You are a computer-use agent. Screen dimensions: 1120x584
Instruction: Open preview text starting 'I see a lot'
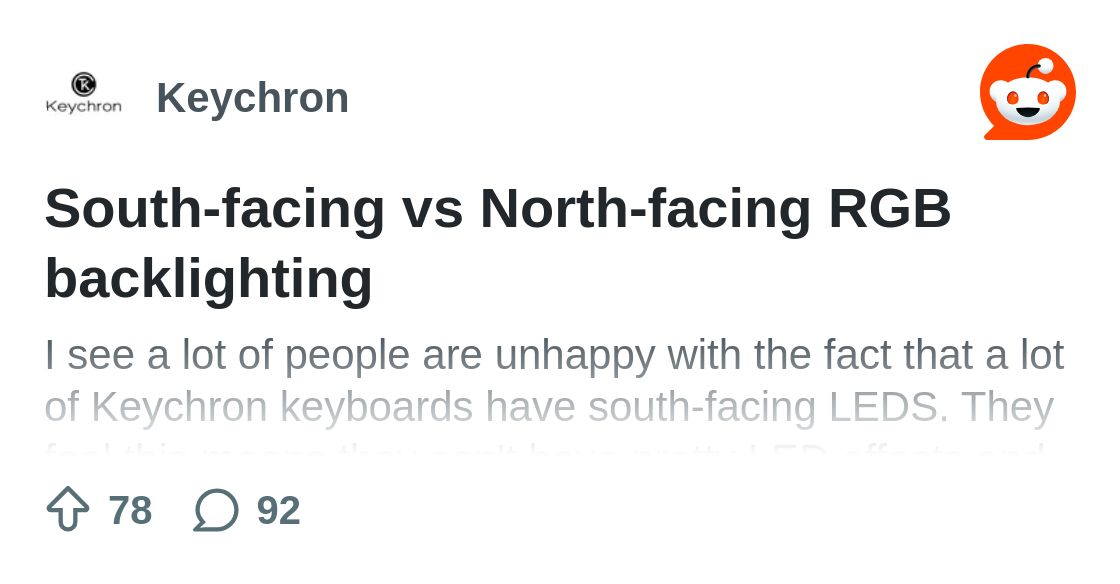coord(554,355)
